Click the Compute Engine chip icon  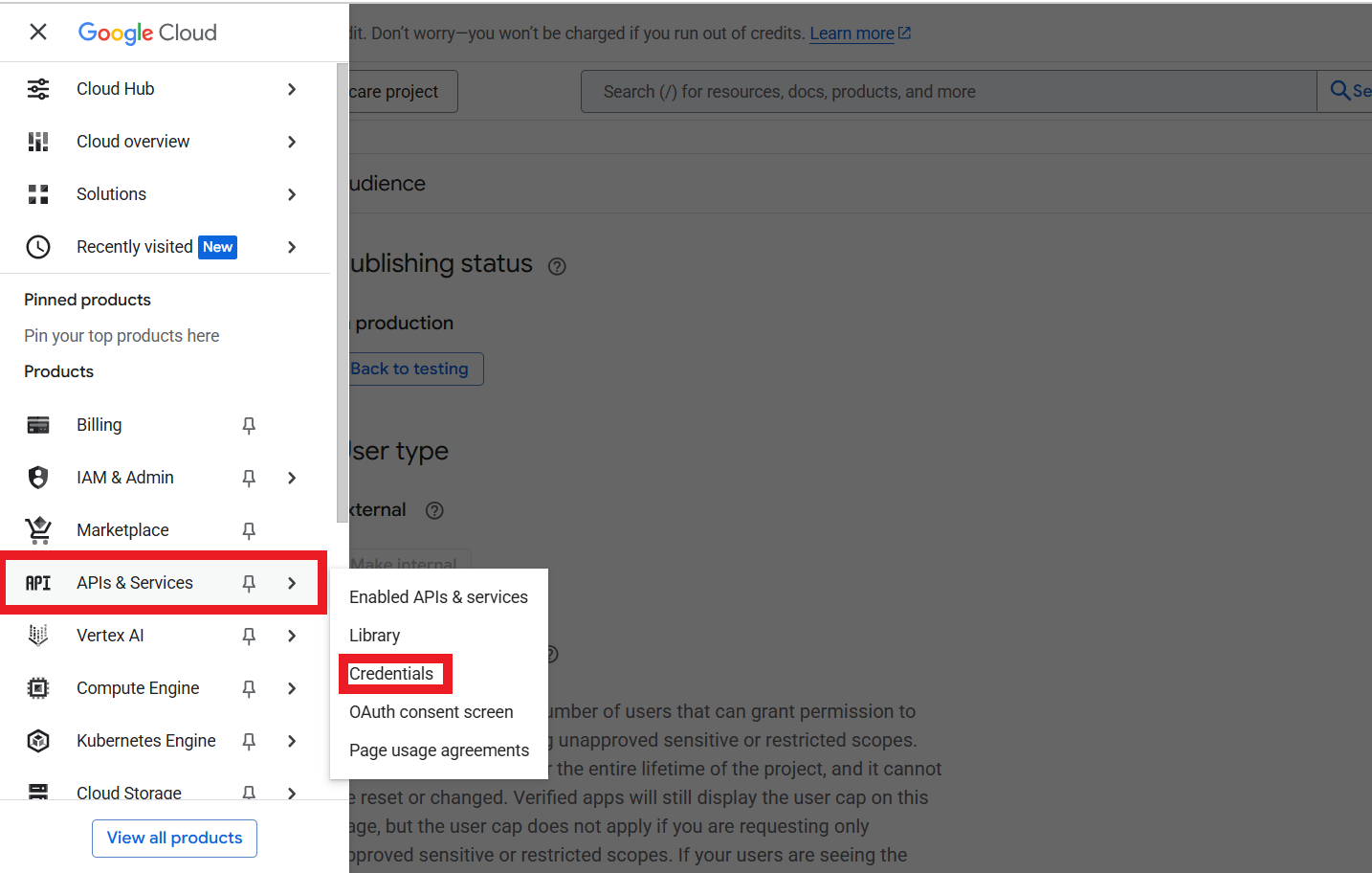pyautogui.click(x=38, y=688)
